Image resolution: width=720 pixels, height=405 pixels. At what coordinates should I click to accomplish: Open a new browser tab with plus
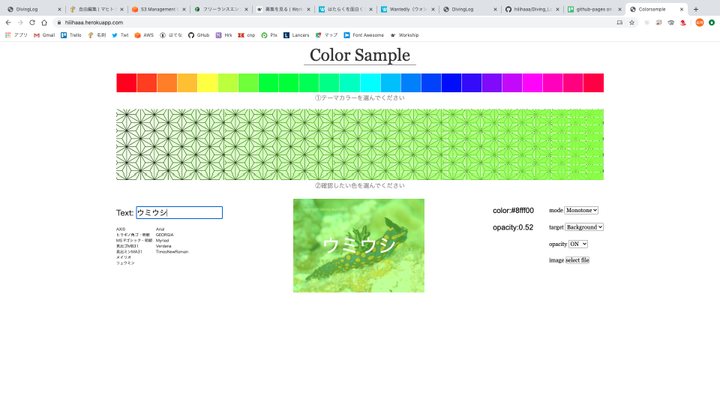click(x=696, y=9)
